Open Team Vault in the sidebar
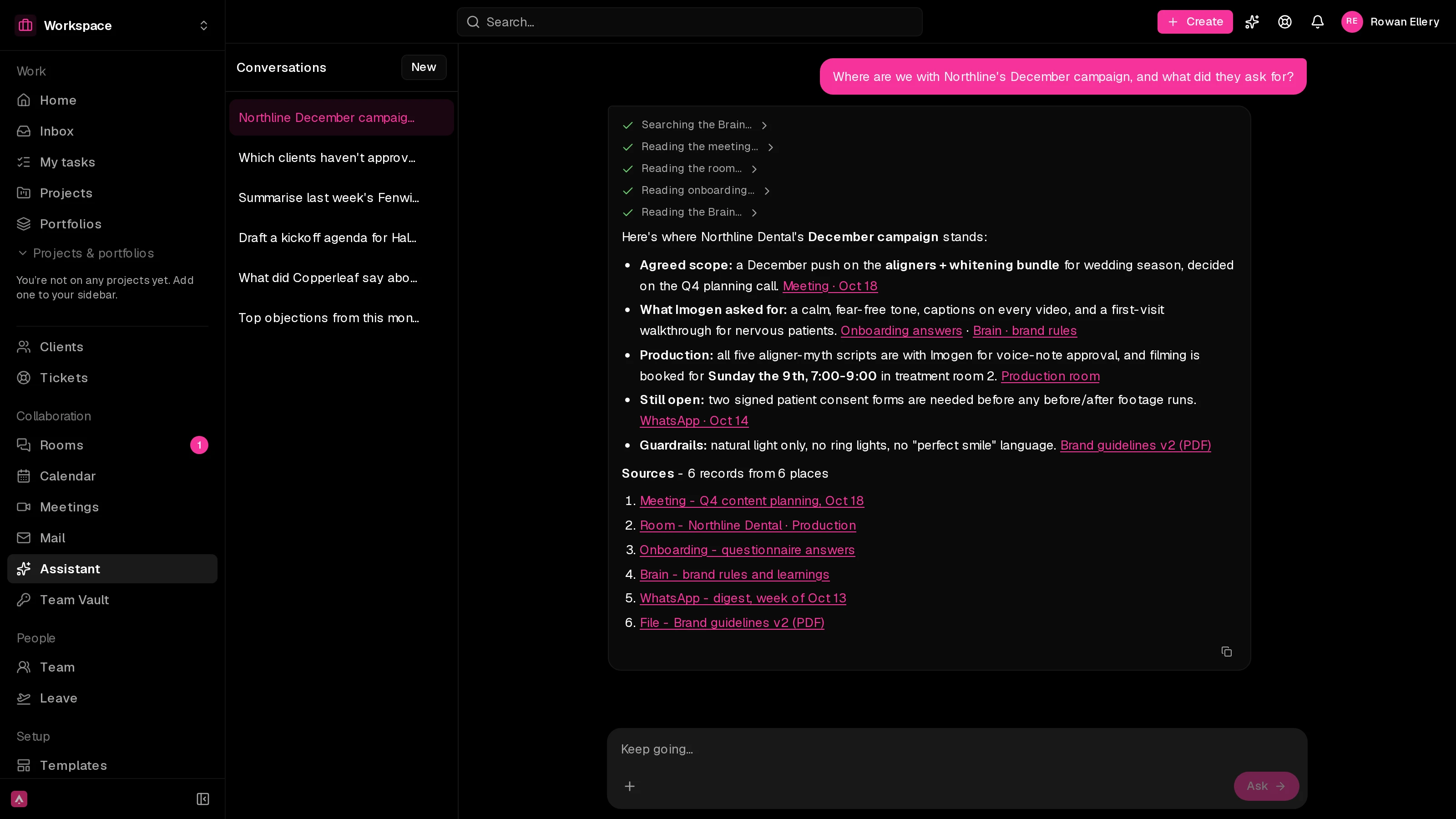The height and width of the screenshot is (819, 1456). pos(112,600)
